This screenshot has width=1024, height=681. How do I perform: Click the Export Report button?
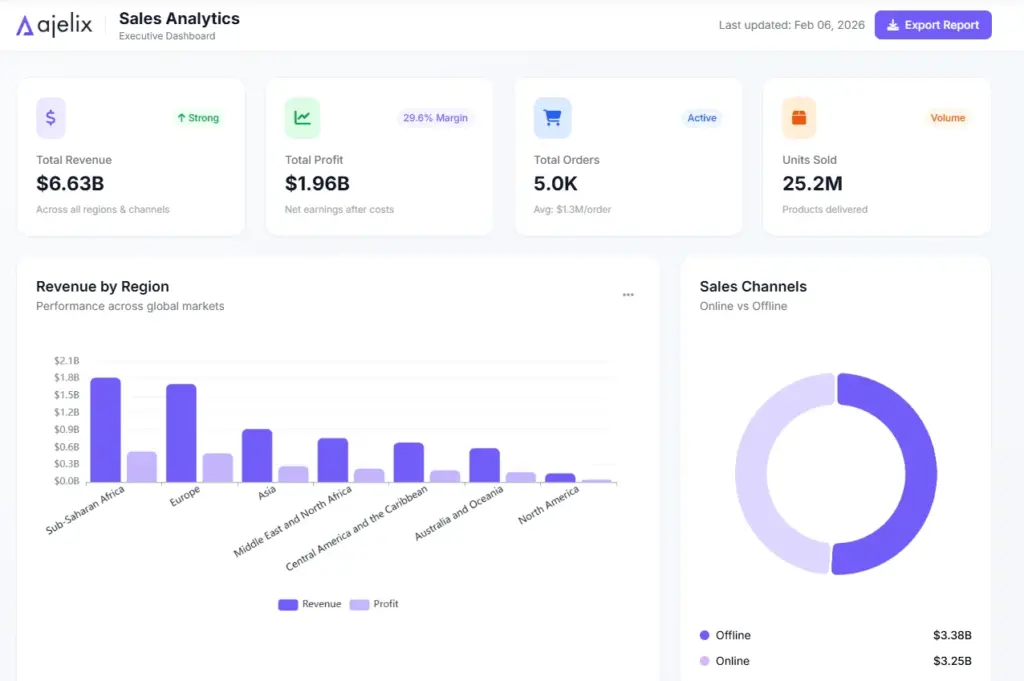(932, 24)
